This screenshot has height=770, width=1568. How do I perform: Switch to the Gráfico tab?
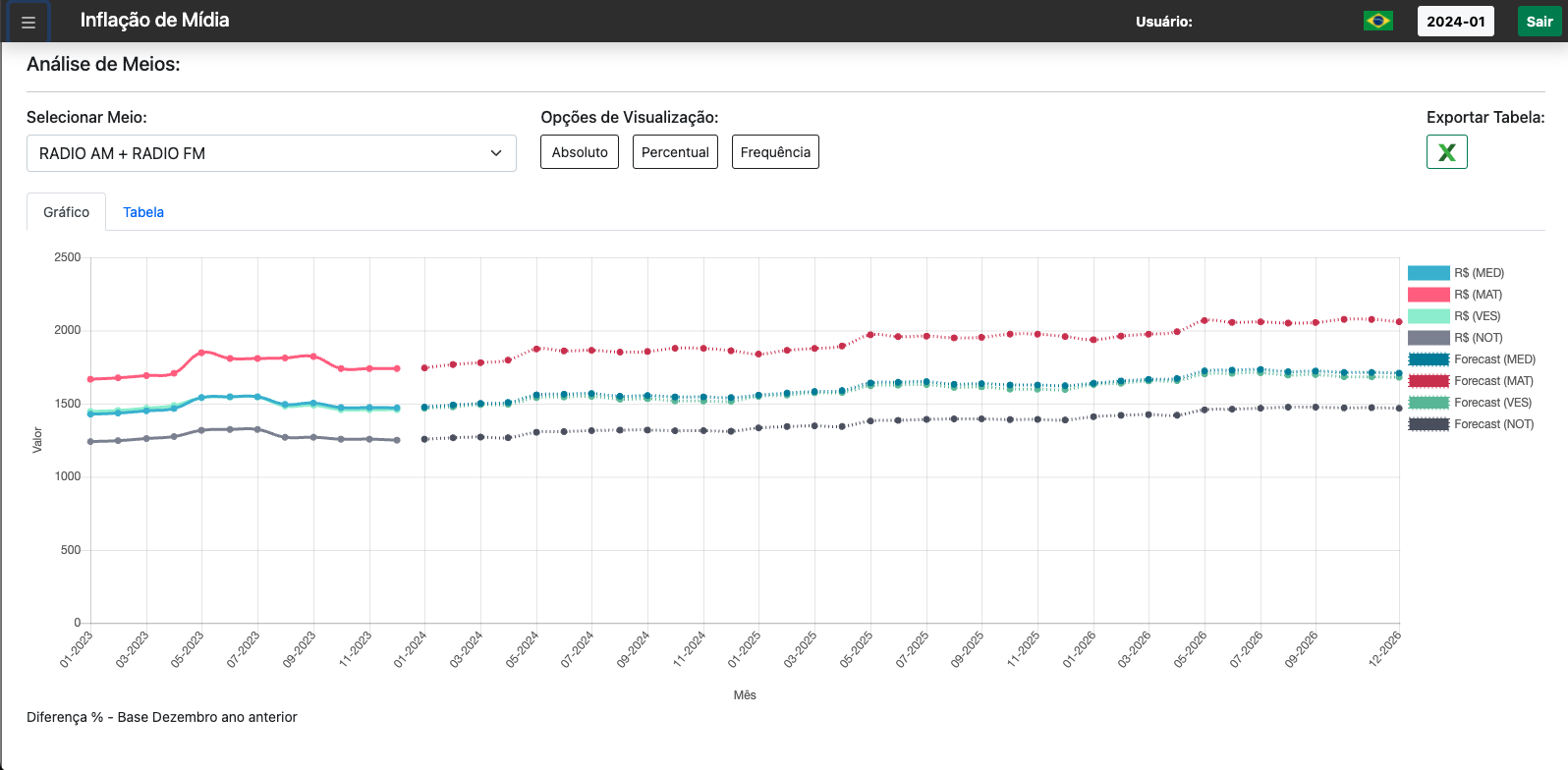tap(66, 212)
